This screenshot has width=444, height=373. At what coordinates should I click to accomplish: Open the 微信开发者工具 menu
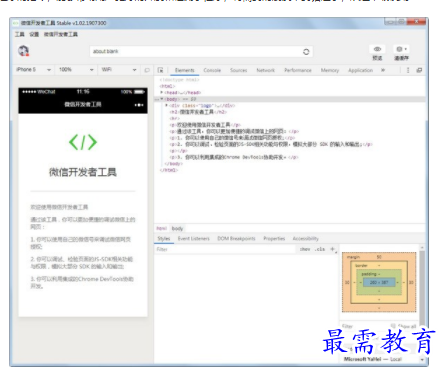pos(61,34)
